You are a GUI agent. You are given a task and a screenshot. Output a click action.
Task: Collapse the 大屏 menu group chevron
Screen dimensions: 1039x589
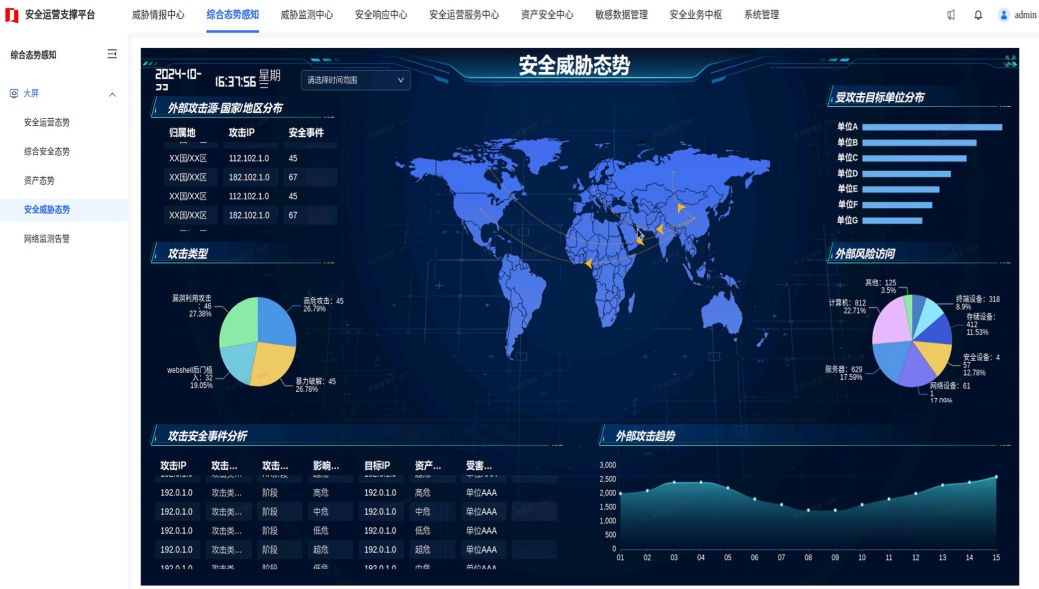click(x=112, y=94)
